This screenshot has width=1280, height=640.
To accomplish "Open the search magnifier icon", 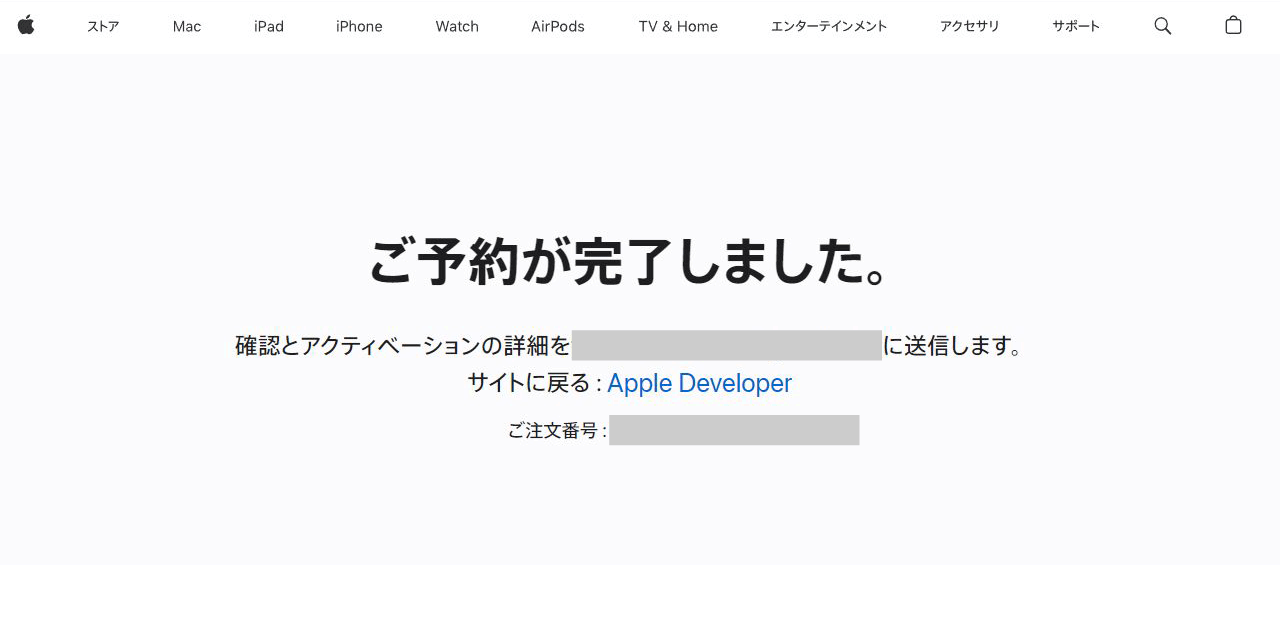I will tap(1162, 26).
